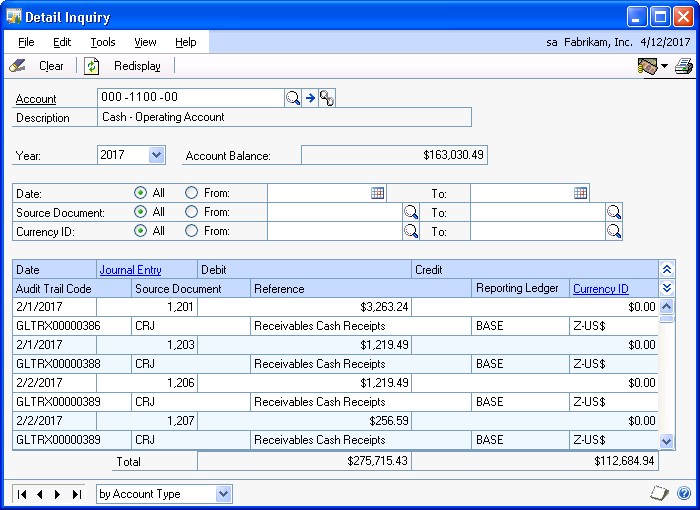The width and height of the screenshot is (700, 510).
Task: Click the grid scrollbar thumb
Action: pyautogui.click(x=667, y=318)
